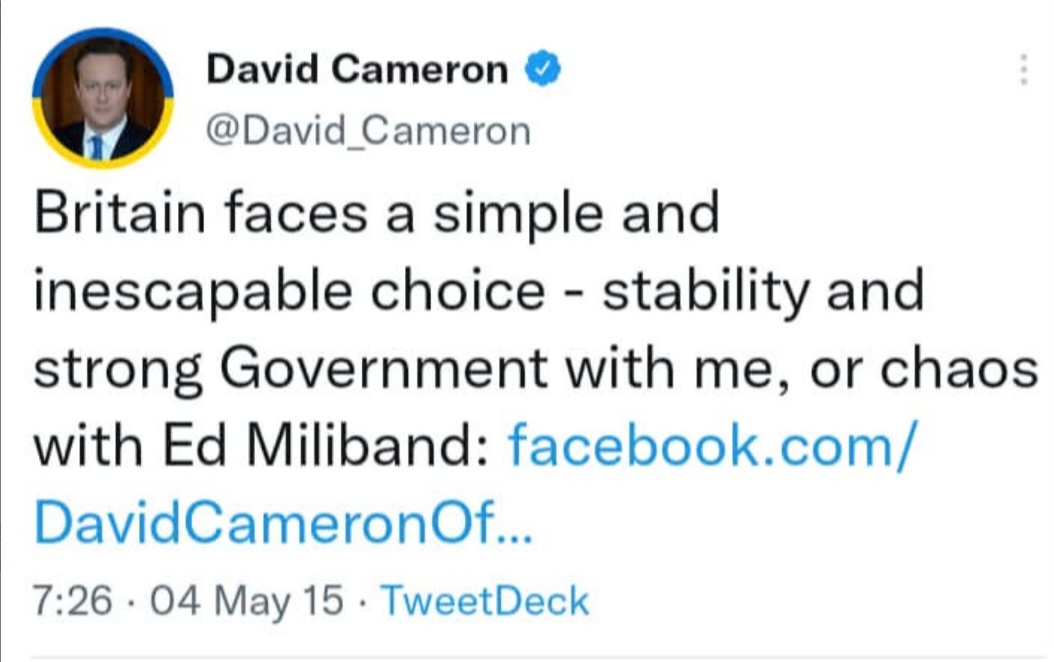Click the 7:26 timestamp
Screen dimensions: 1054x662
66,601
